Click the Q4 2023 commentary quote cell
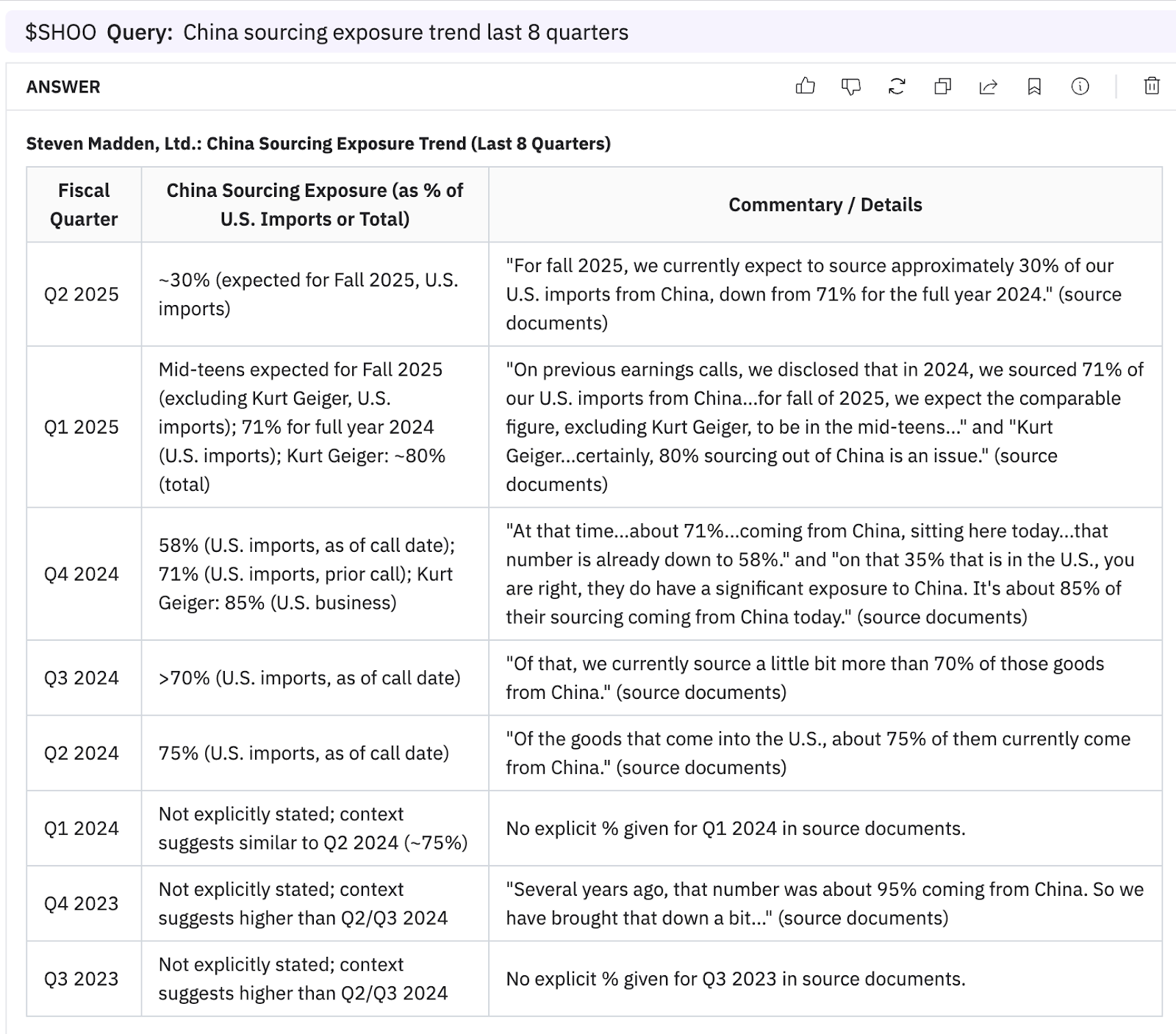 point(825,903)
